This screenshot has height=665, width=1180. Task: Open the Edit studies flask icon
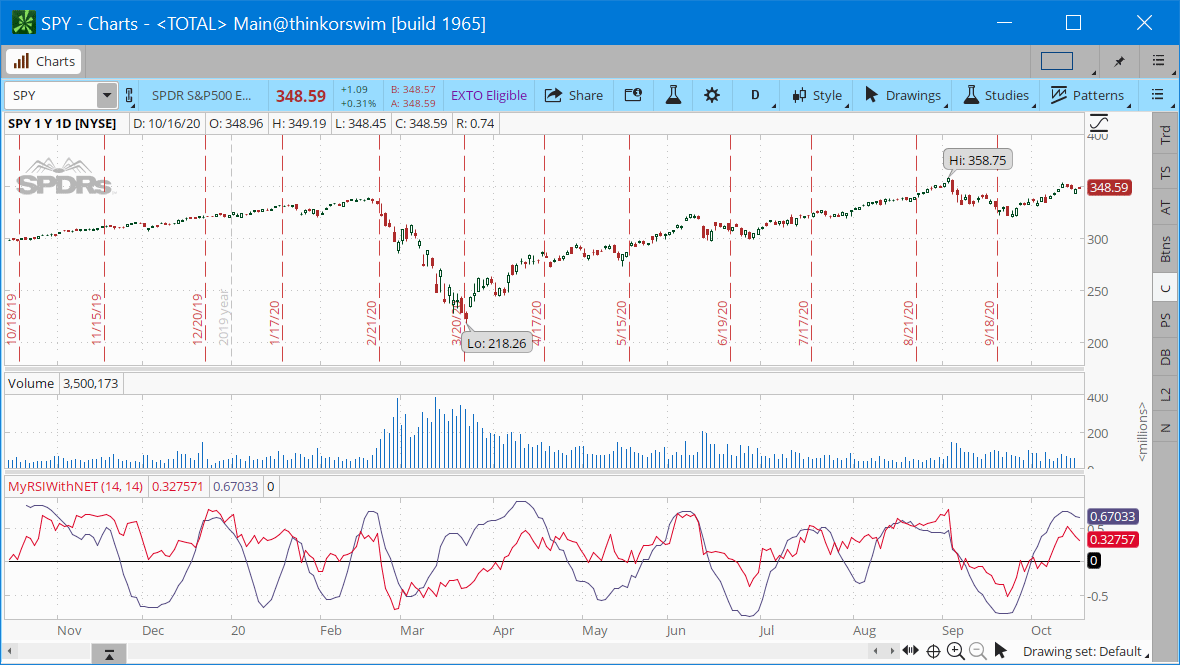(x=673, y=95)
